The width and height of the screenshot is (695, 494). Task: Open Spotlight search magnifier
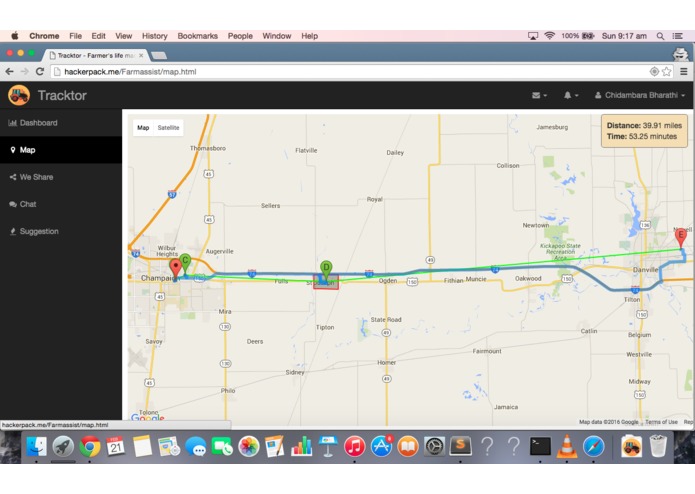click(x=660, y=36)
